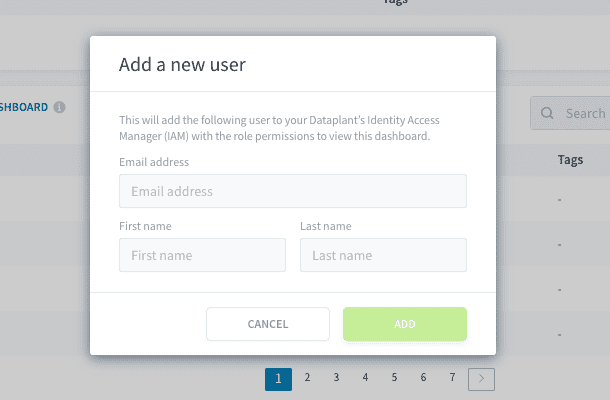Open page 3 of results

336,377
